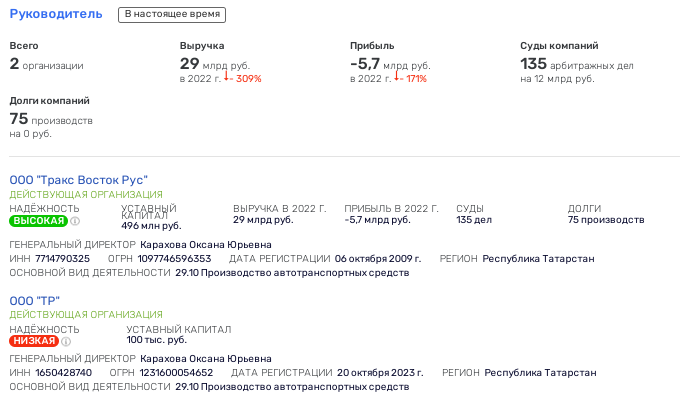Click the Руководитель section heading
The height and width of the screenshot is (394, 681).
[x=56, y=14]
